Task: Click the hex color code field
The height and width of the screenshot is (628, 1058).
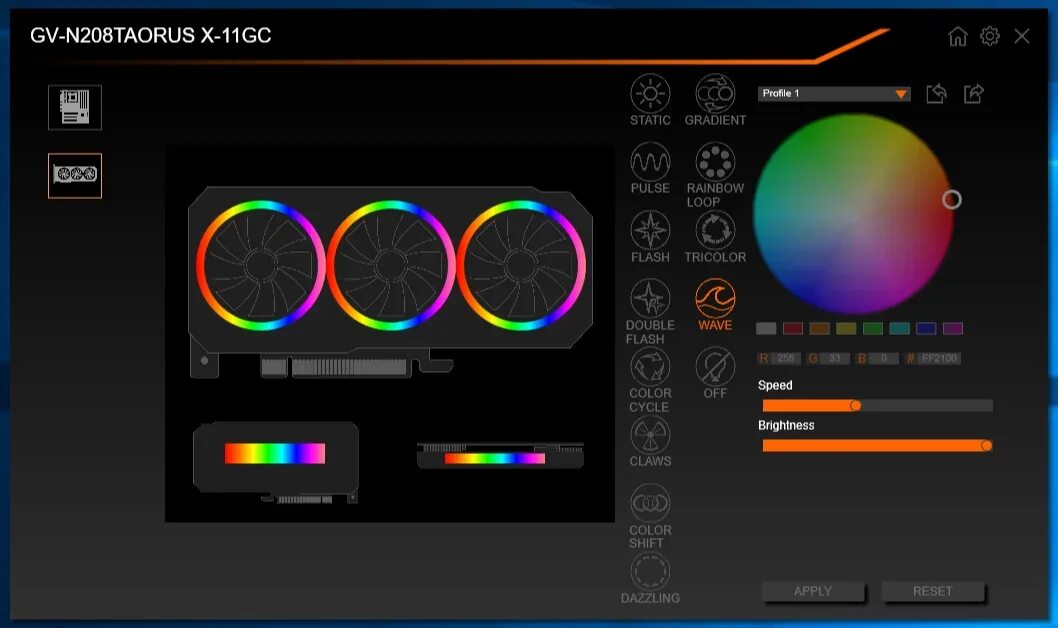Action: pyautogui.click(x=939, y=358)
